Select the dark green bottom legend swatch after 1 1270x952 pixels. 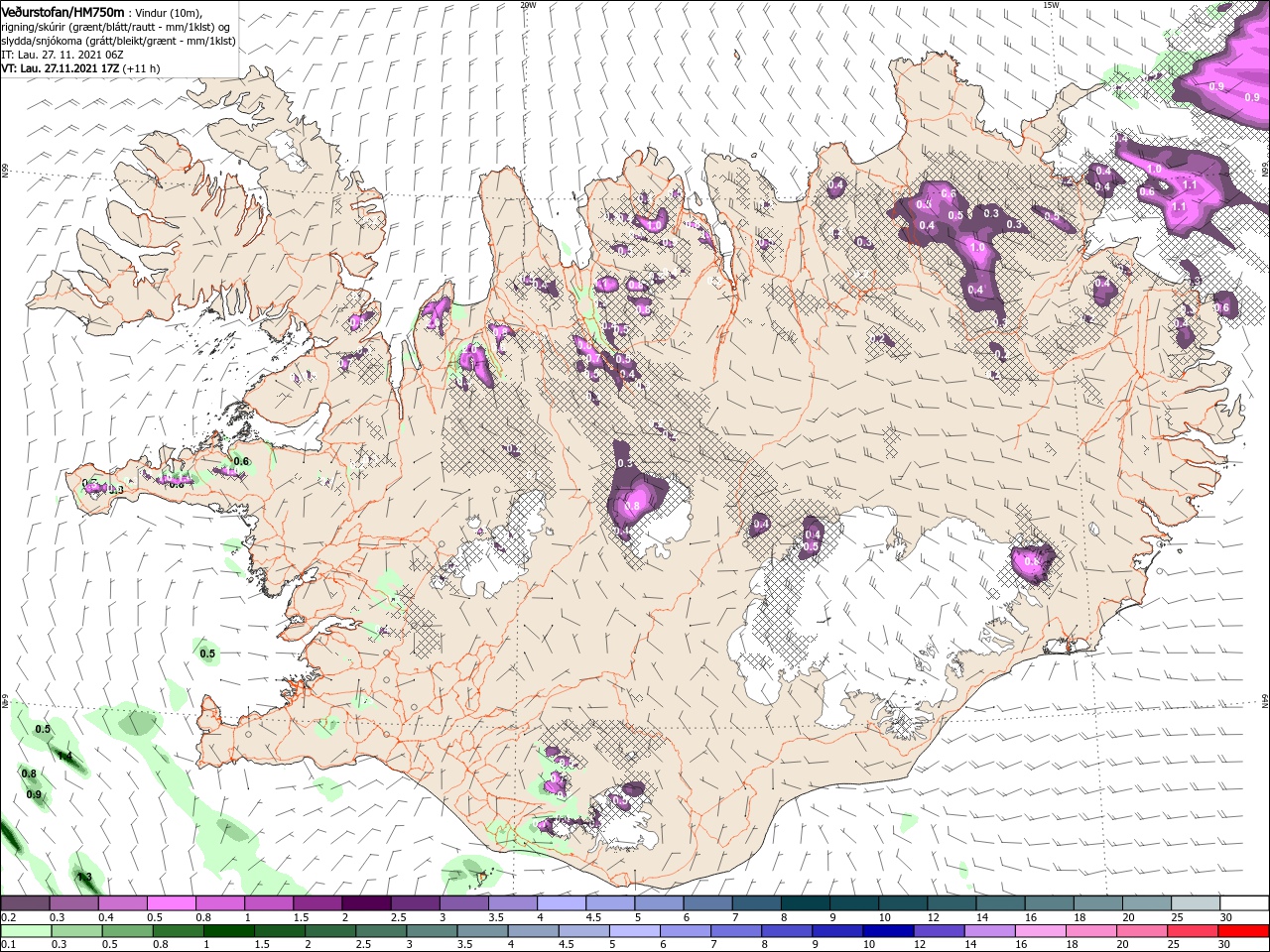pos(229,931)
